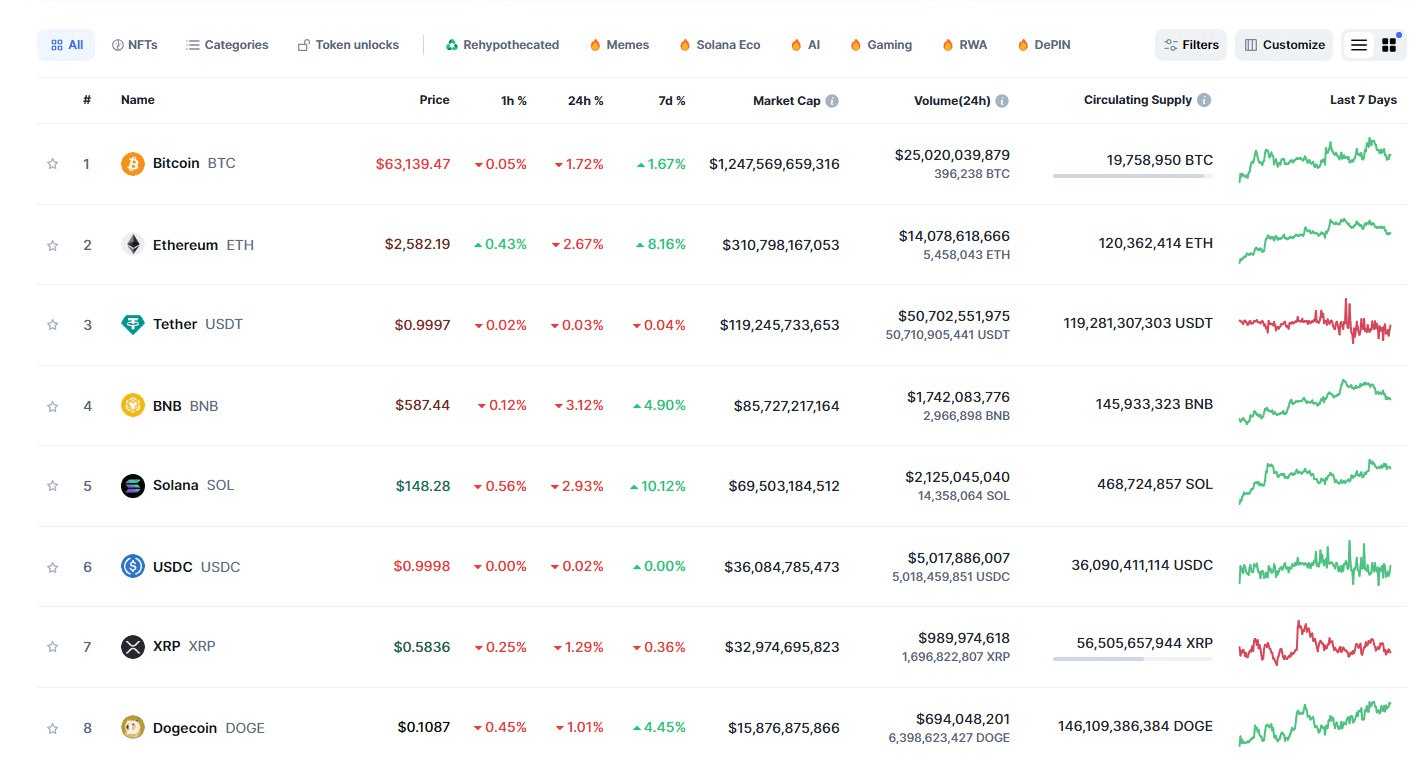Open the Bitcoin BTC coin page
Viewport: 1418px width, 764px height.
point(194,163)
